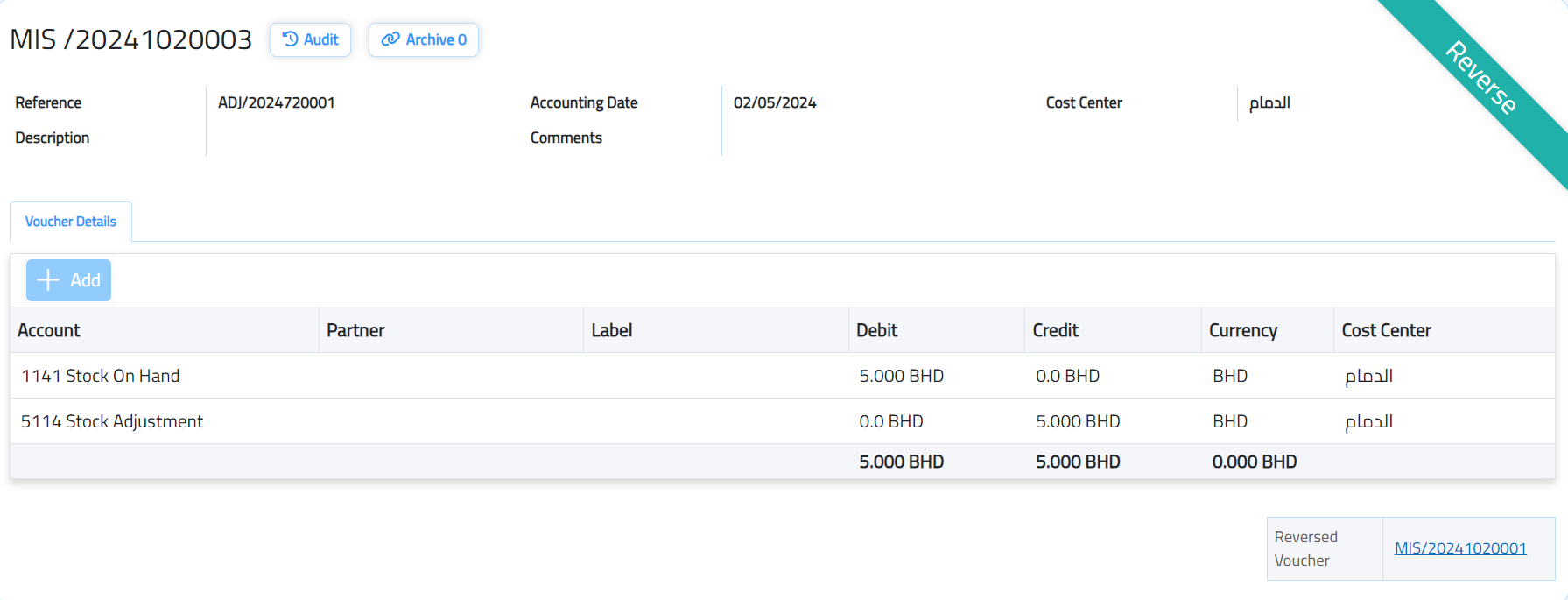The width and height of the screenshot is (1568, 600).
Task: Click the 5.000 BHD debit of Stock On Hand
Action: [x=901, y=376]
